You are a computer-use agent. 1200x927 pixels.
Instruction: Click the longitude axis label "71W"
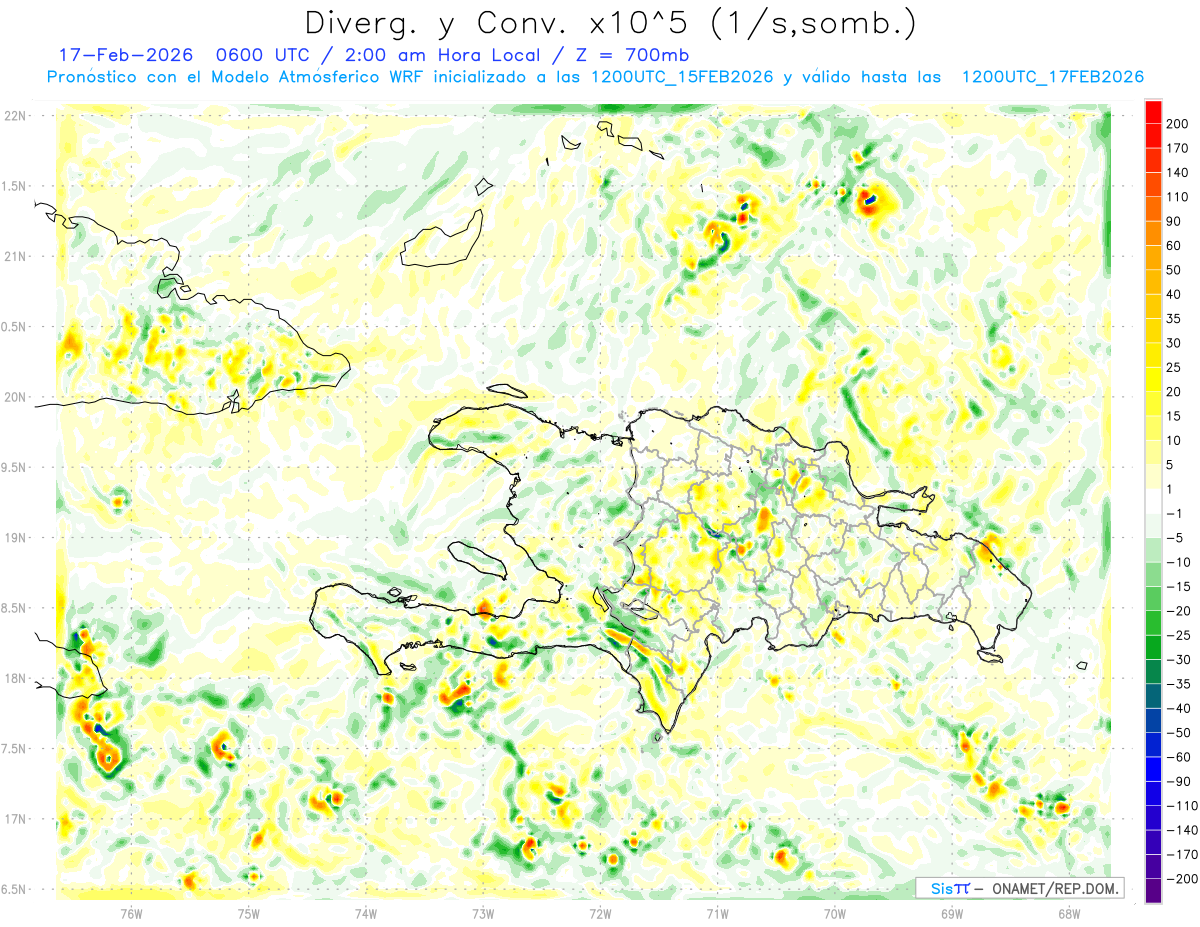coord(717,914)
